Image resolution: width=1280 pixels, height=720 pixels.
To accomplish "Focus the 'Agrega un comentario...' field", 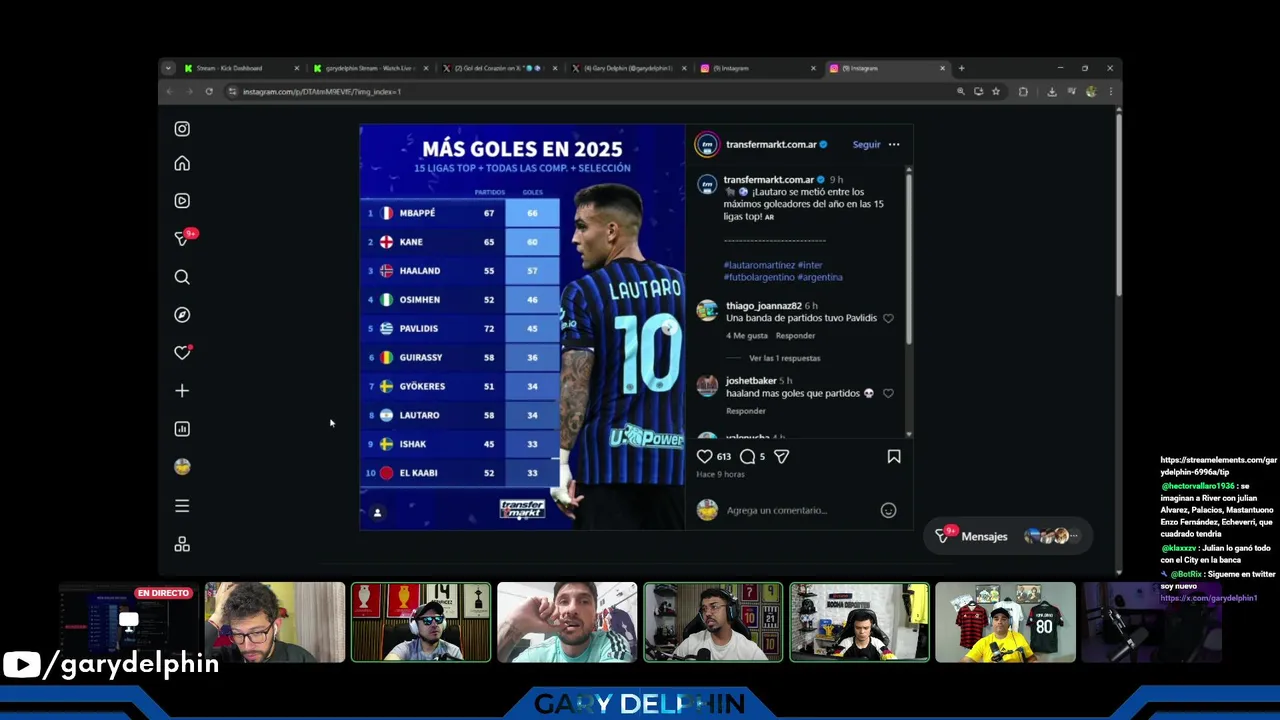I will click(777, 510).
